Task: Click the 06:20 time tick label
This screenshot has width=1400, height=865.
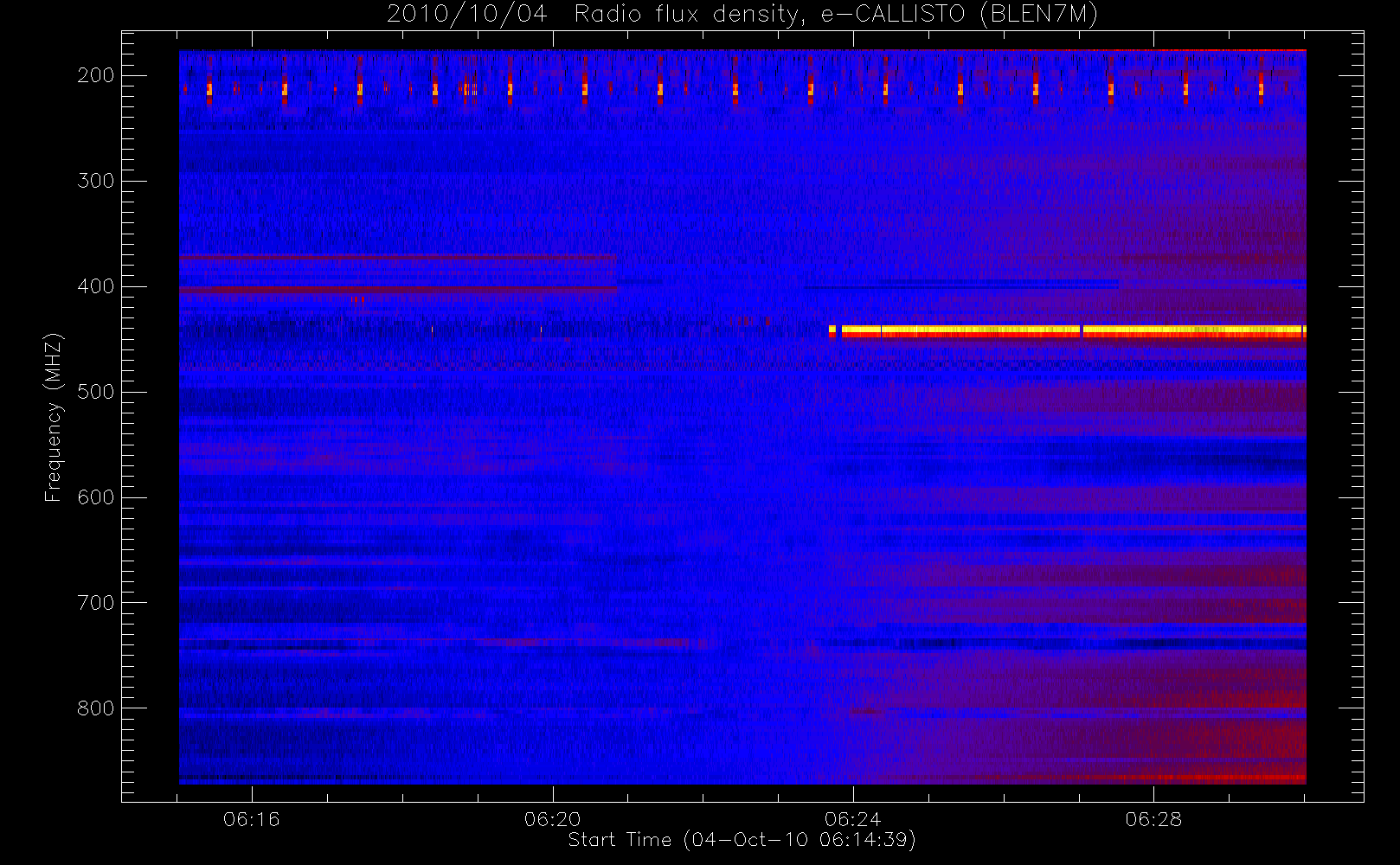Action: coord(552,819)
